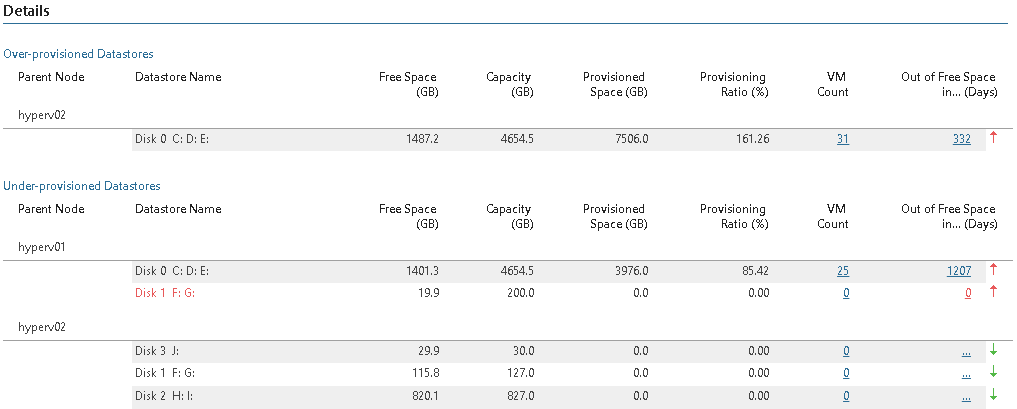Click red up arrow on Disk 1 F: G: under hyperv01
1017x409 pixels.
994,292
